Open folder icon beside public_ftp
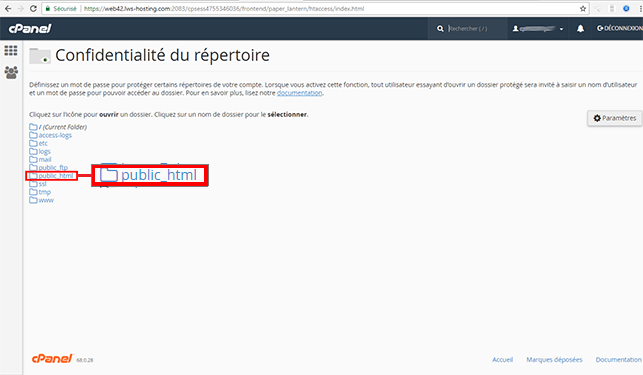Image resolution: width=643 pixels, height=375 pixels. pos(33,167)
